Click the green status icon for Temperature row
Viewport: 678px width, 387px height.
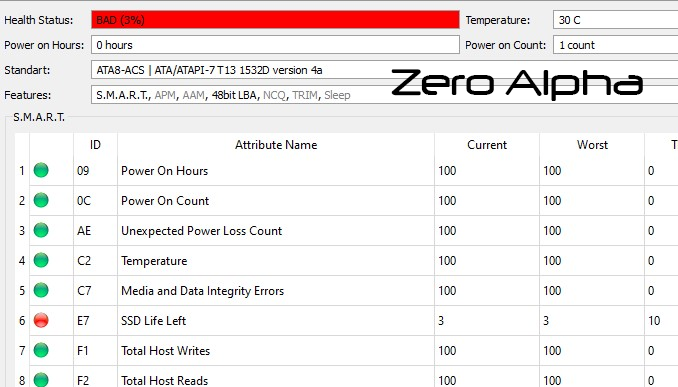coord(41,260)
